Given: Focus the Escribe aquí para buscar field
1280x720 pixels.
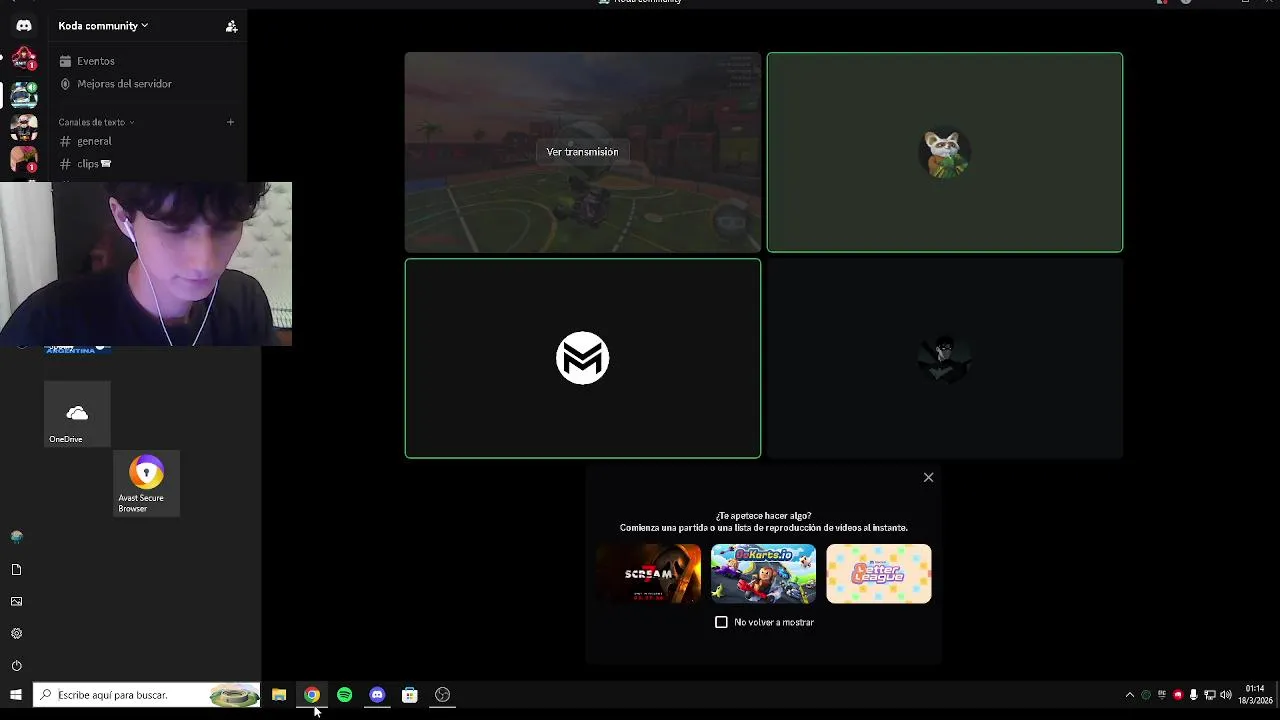Looking at the screenshot, I should pos(147,695).
